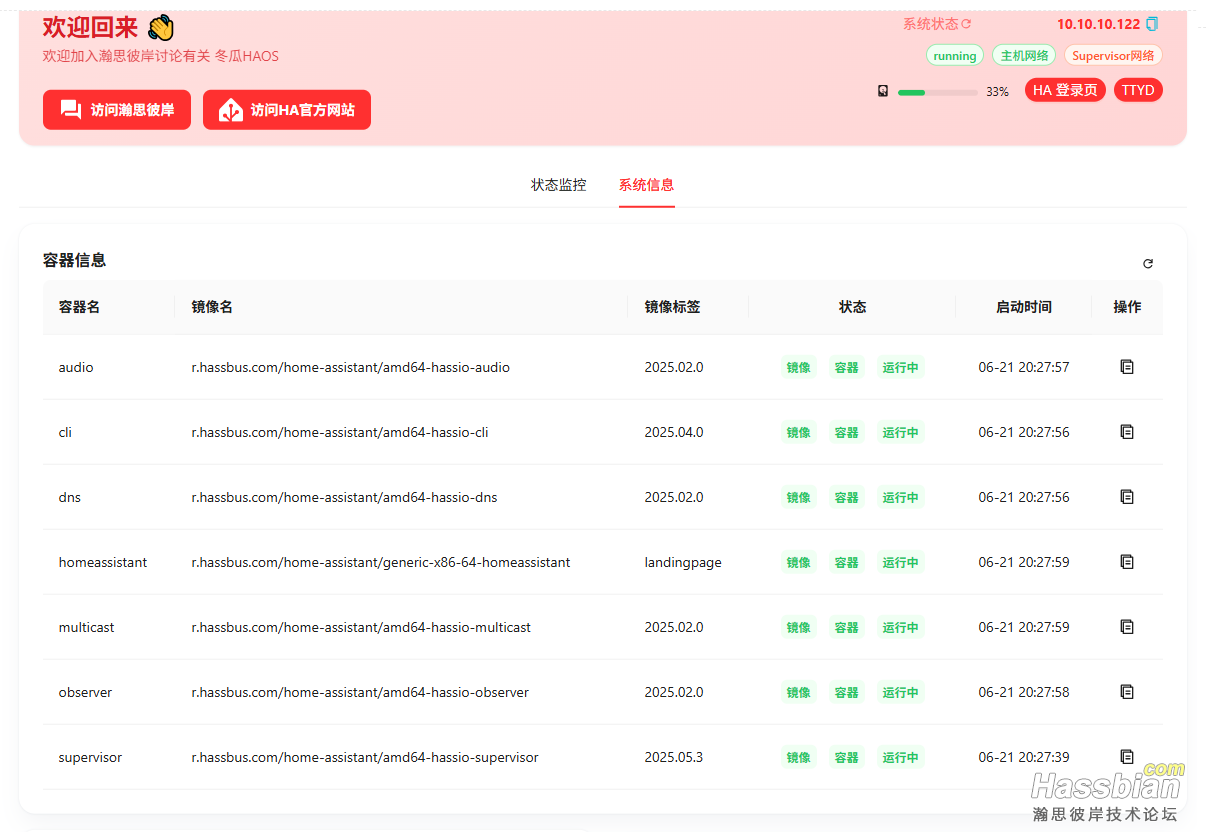
Task: Launch the TTYD terminal button
Action: tap(1138, 90)
